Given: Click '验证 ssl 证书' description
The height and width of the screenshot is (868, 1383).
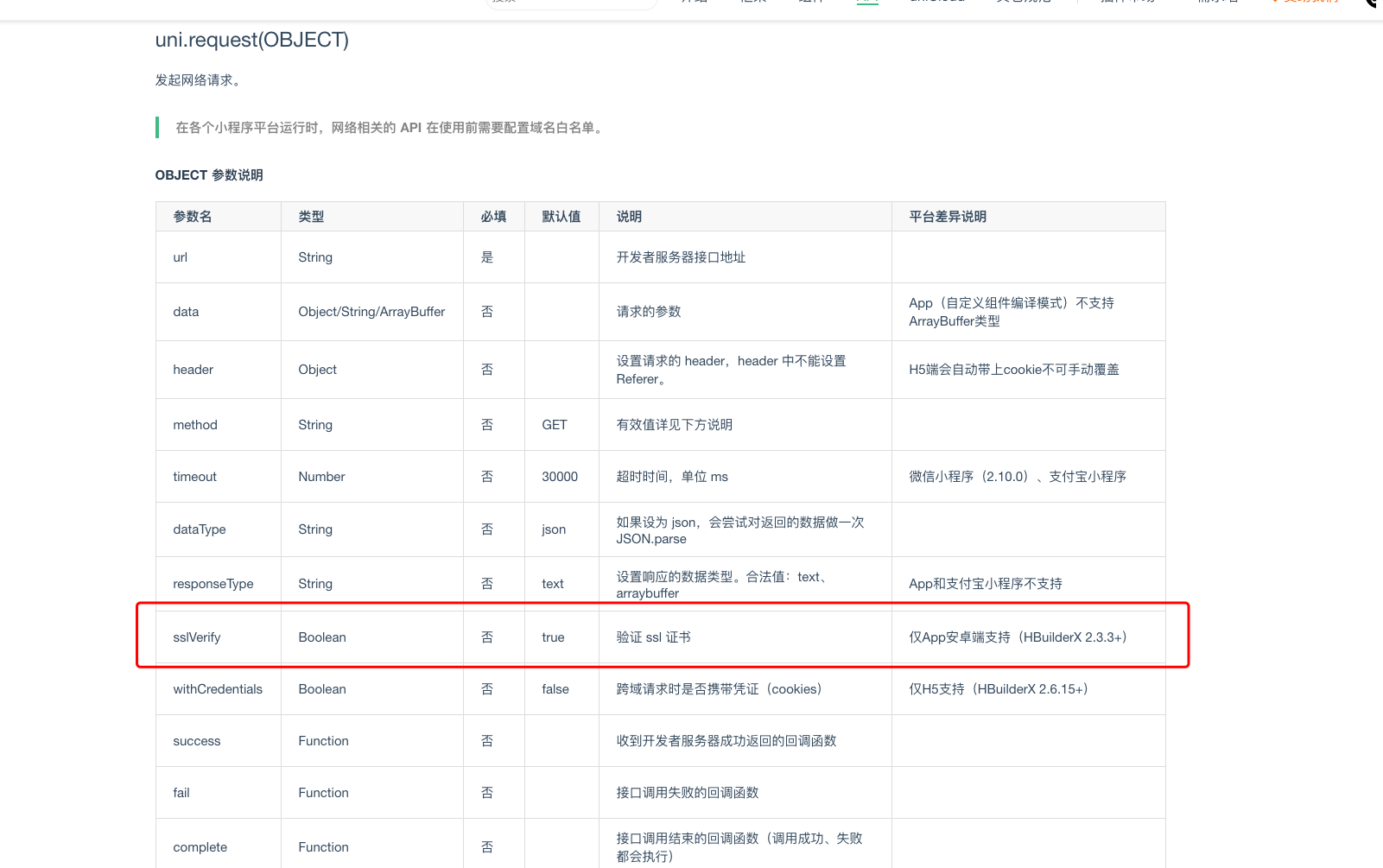Looking at the screenshot, I should pos(653,637).
